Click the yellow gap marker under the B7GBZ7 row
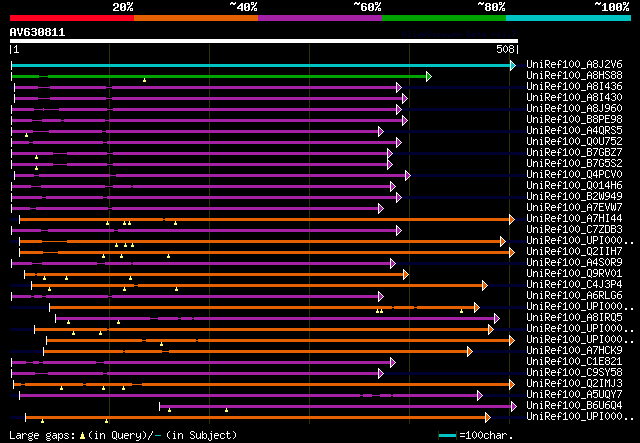The image size is (640, 443). point(36,157)
